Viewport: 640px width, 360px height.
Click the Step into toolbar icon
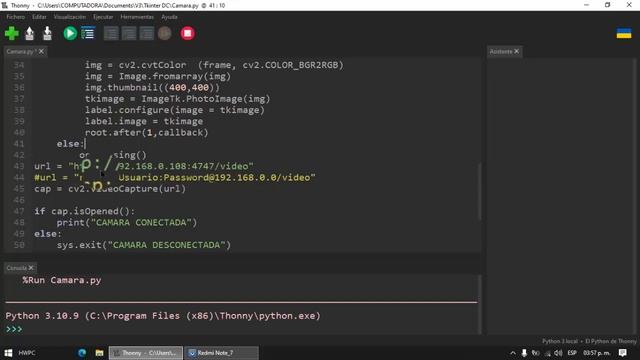click(129, 33)
